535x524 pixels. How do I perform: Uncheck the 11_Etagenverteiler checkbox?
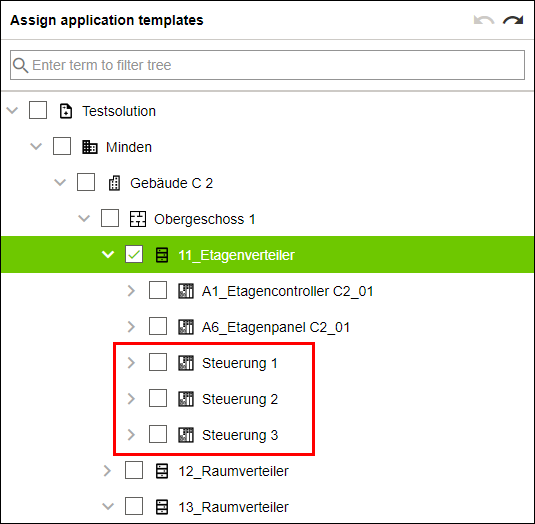click(x=134, y=254)
